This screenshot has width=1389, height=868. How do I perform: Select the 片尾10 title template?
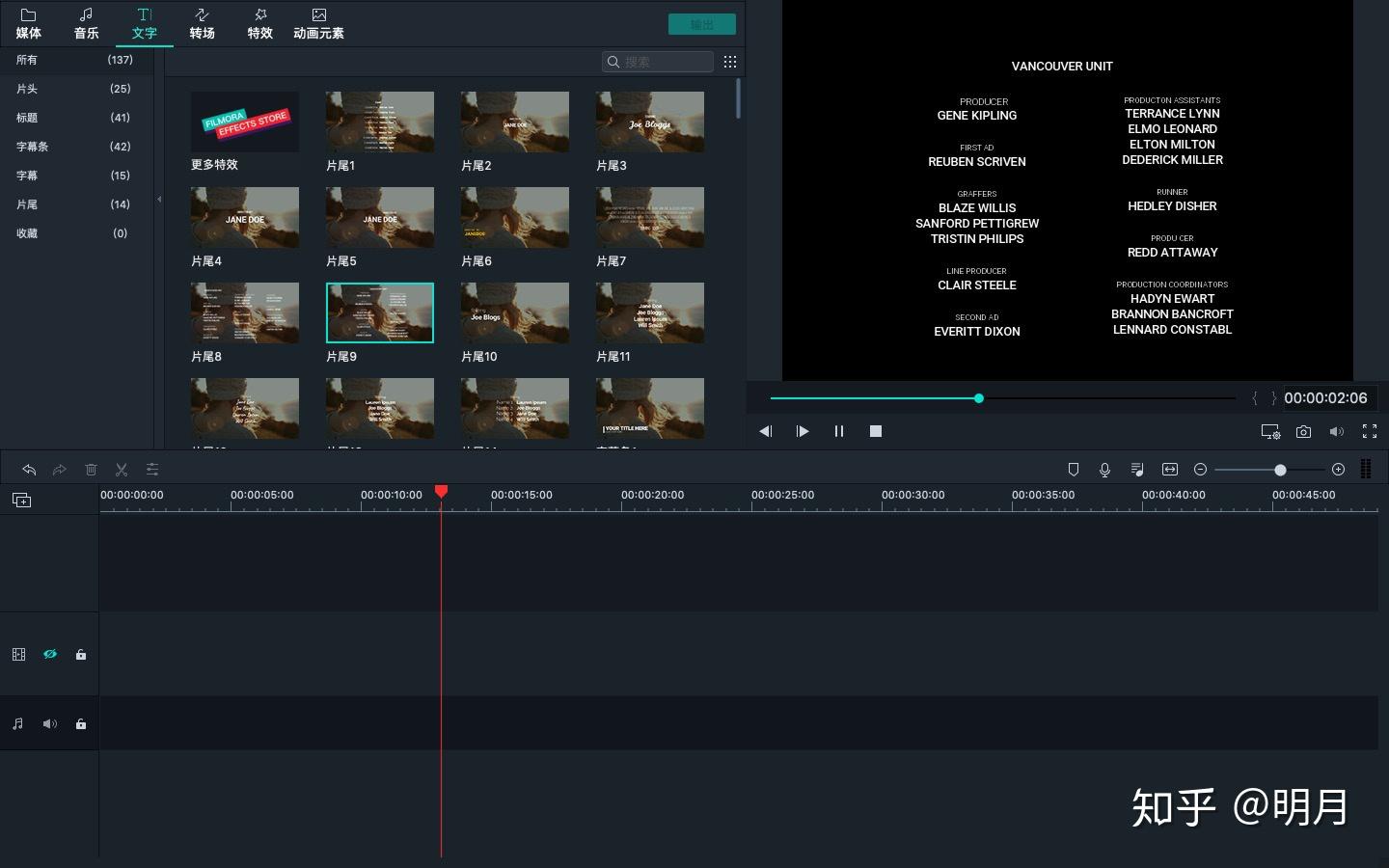click(x=515, y=312)
